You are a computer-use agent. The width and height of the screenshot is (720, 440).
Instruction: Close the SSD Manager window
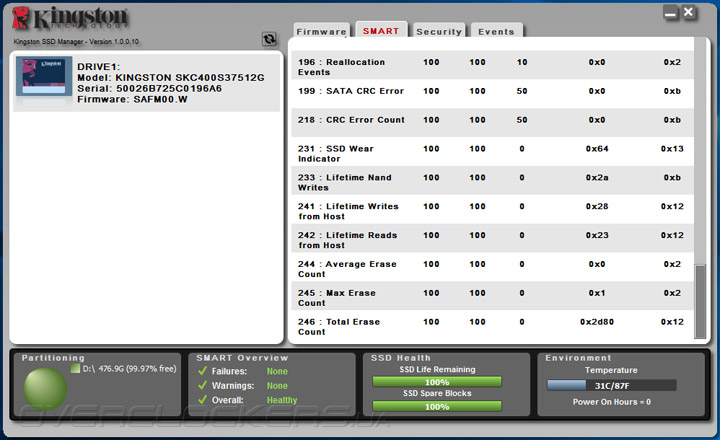(x=688, y=12)
